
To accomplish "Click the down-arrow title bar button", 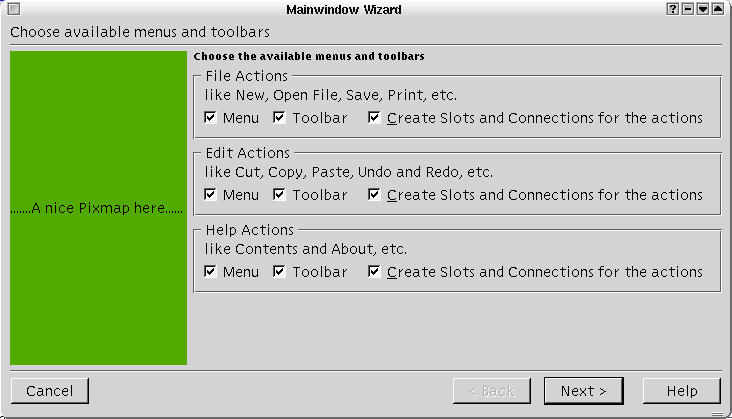I will tap(704, 9).
